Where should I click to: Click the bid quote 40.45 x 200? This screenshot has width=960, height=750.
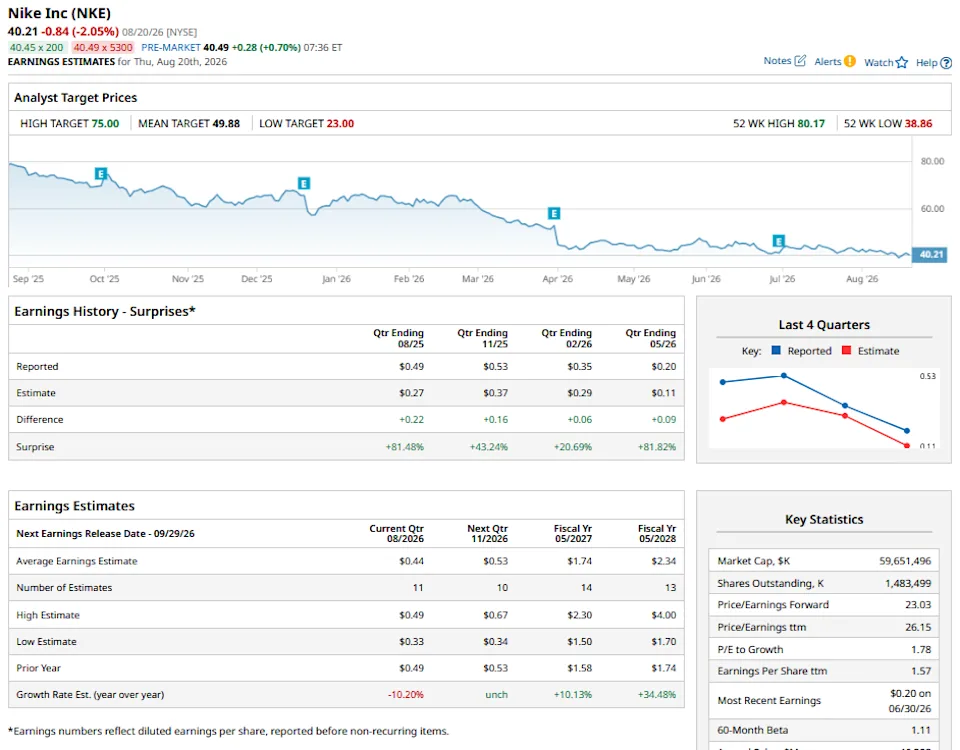tap(36, 47)
